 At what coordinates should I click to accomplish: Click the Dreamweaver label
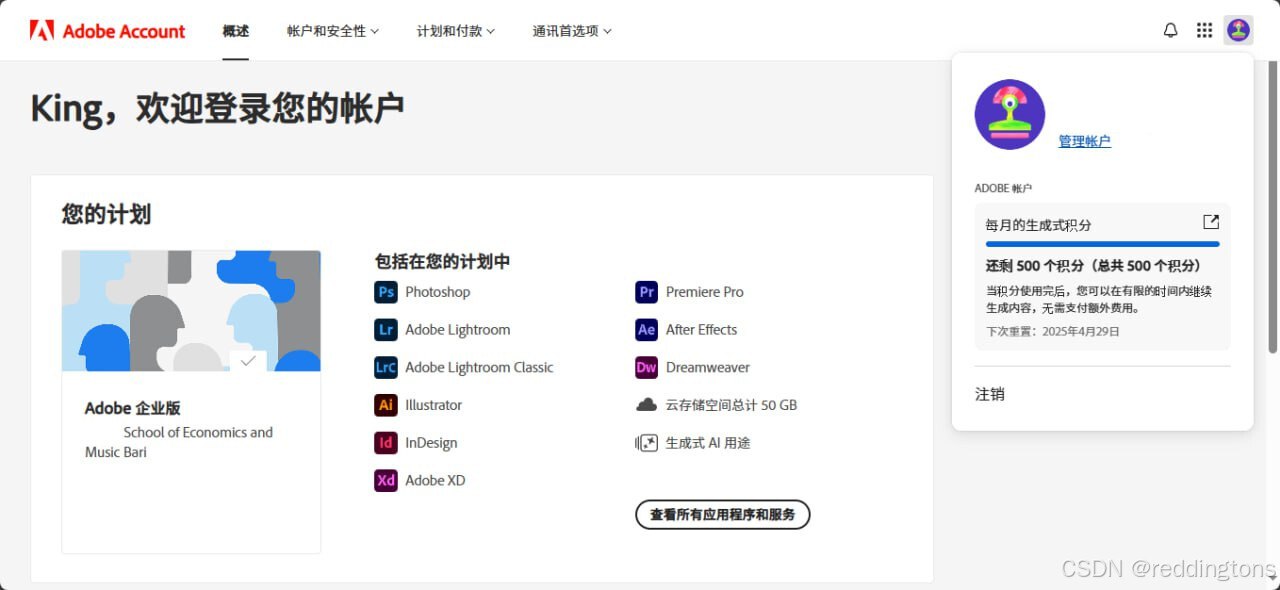click(x=708, y=367)
